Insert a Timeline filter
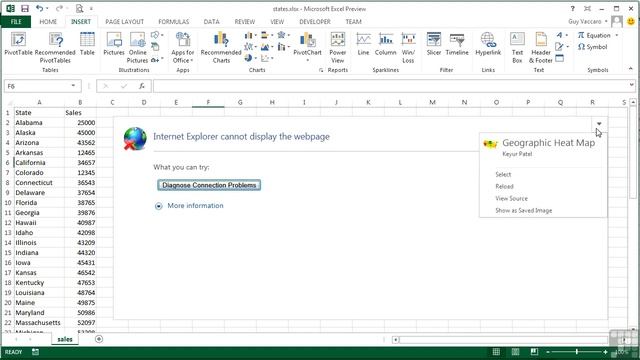 [x=457, y=44]
